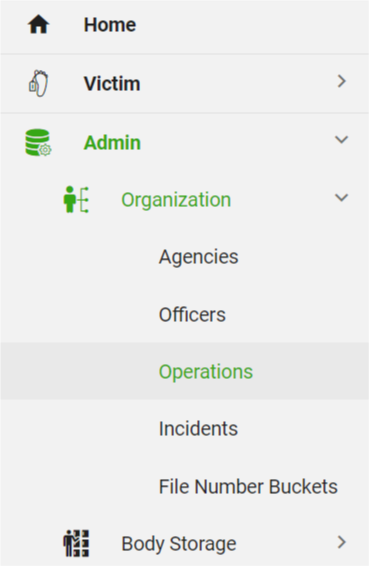Click the Victim foot-tag icon
The width and height of the screenshot is (369, 566).
(x=39, y=83)
